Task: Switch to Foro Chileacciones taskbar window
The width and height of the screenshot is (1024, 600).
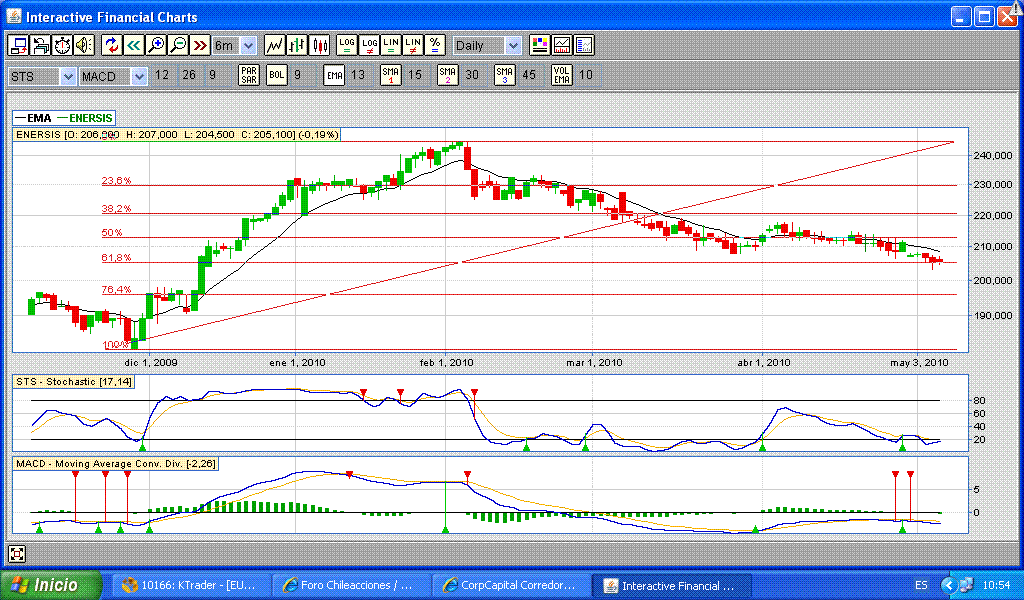Action: pos(350,585)
